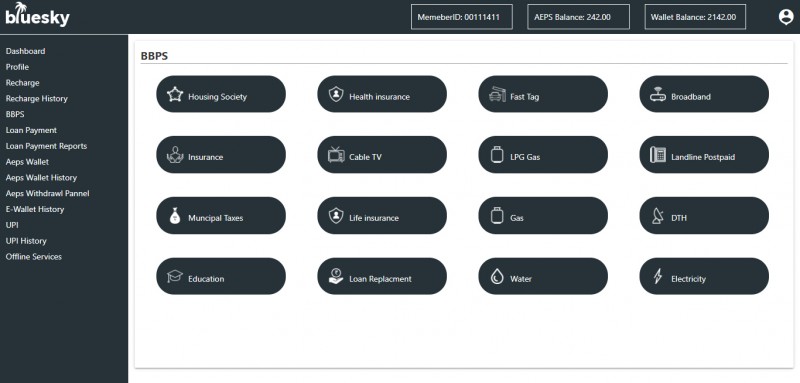
Task: Click the Cable TV button label
Action: tap(365, 157)
